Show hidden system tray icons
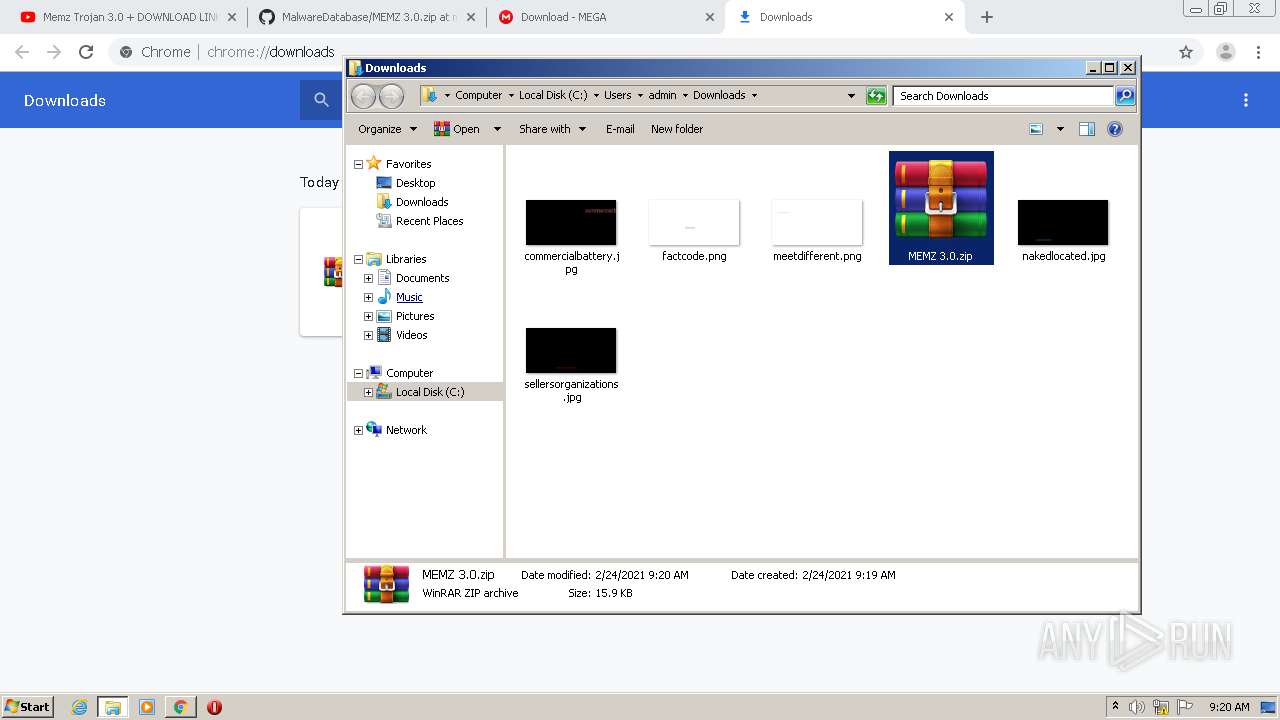The image size is (1280, 720). click(x=1115, y=707)
